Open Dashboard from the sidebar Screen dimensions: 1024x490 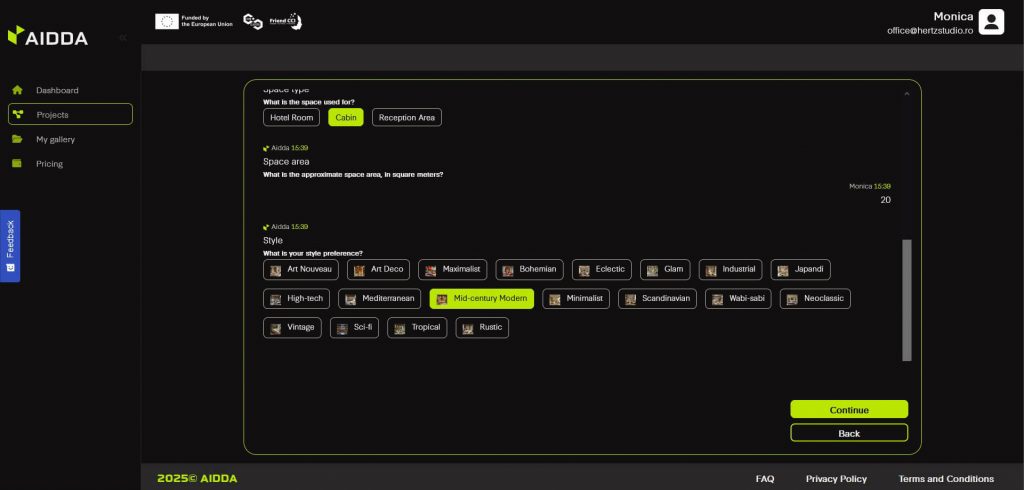[x=57, y=90]
